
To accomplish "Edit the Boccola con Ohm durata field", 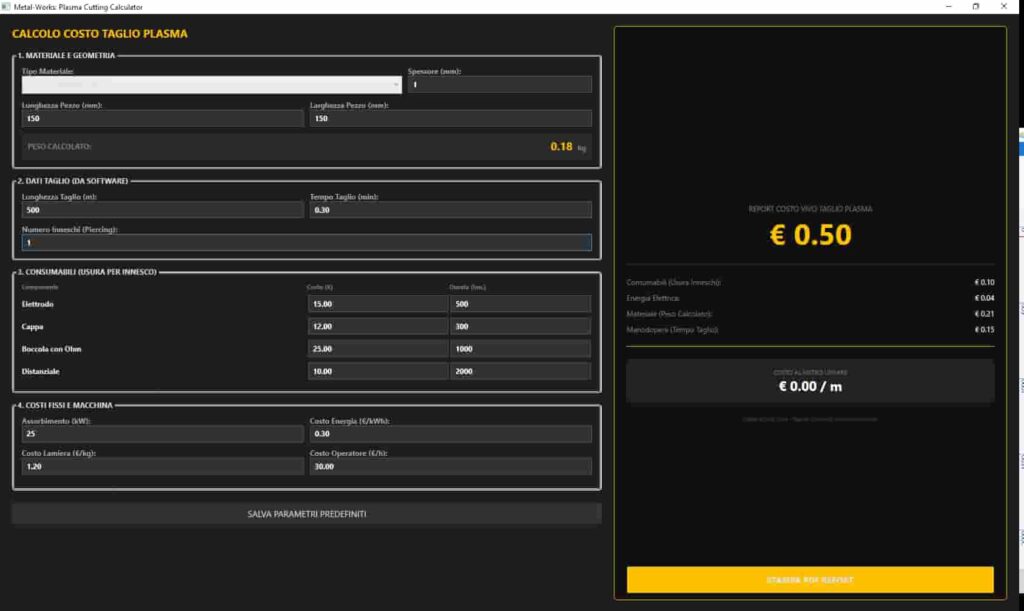I will coord(520,349).
